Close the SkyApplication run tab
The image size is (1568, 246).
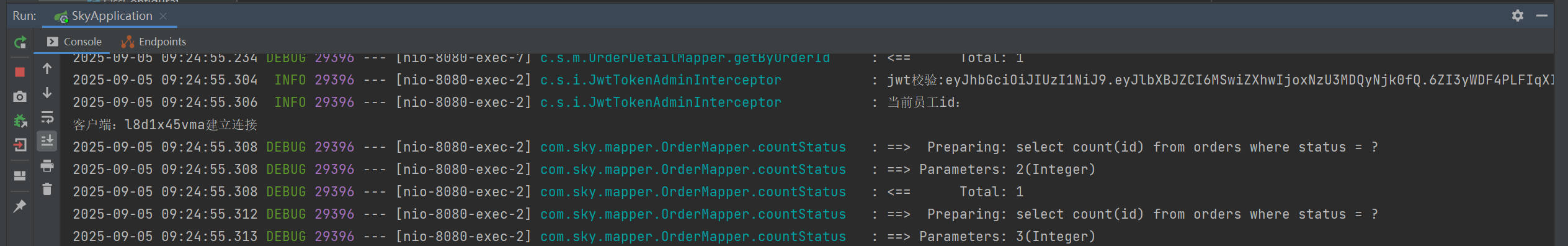point(163,16)
